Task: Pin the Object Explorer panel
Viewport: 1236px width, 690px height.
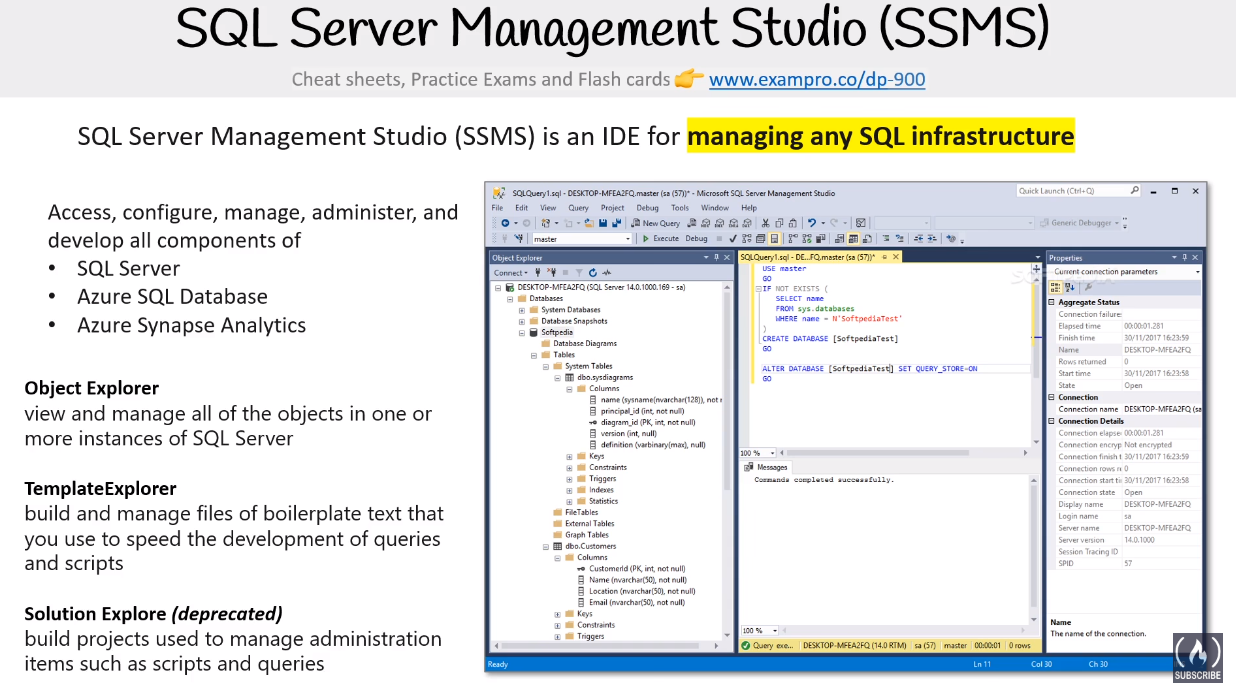Action: [717, 258]
